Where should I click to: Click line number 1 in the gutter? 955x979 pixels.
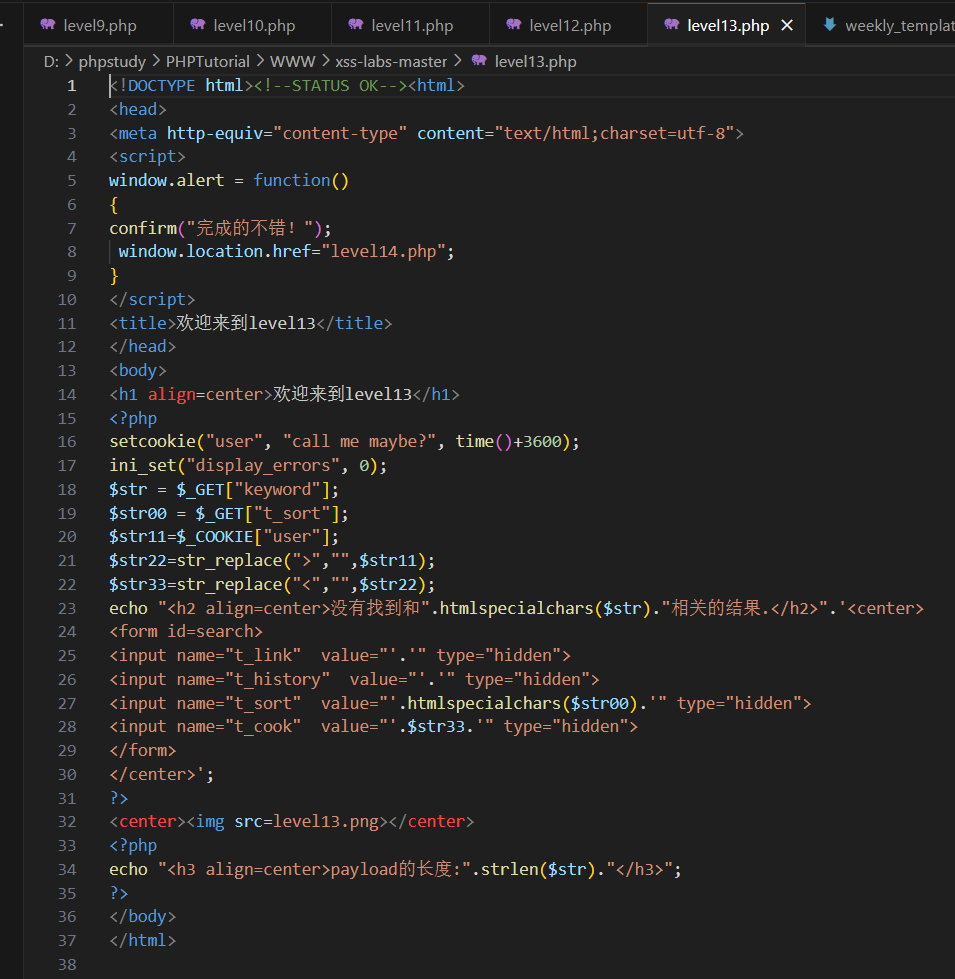tap(72, 86)
